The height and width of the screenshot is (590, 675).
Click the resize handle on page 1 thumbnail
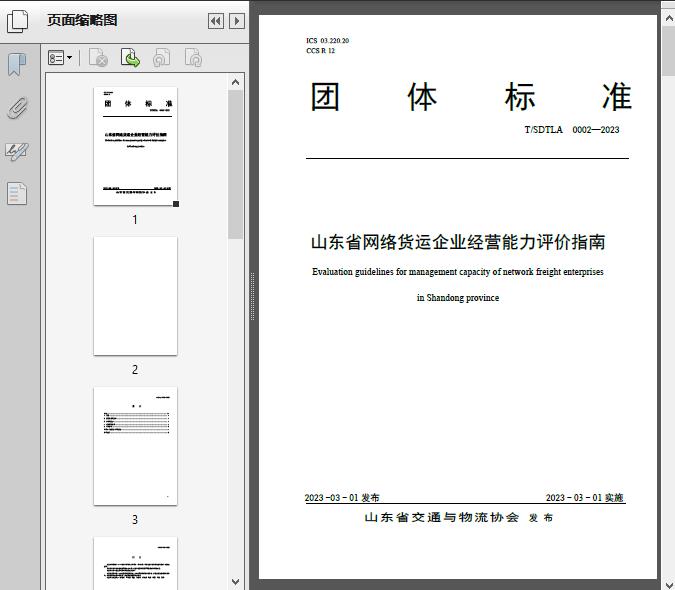coord(176,204)
